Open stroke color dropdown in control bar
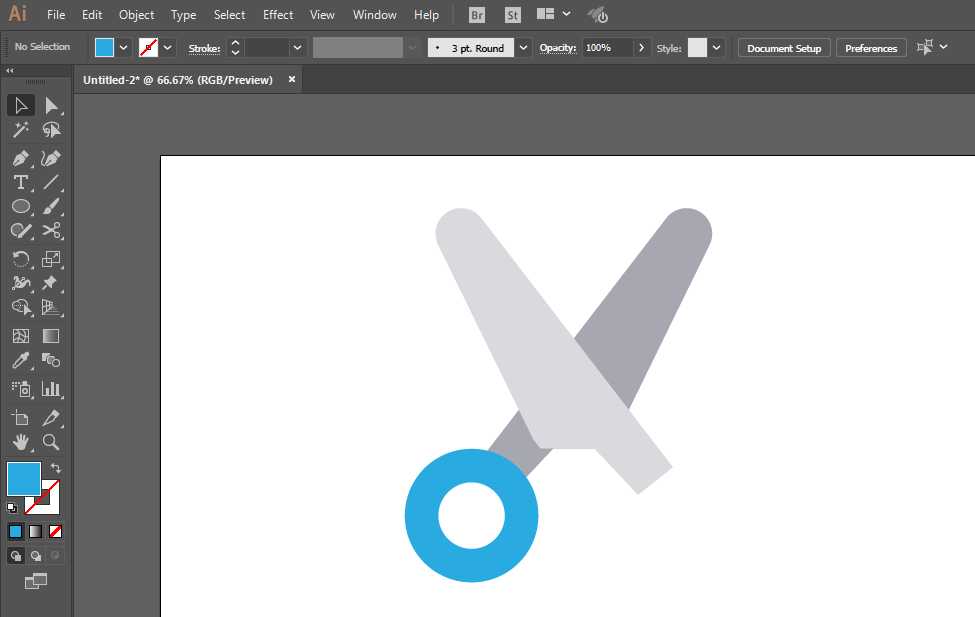Screen dimensions: 975x617 point(167,47)
